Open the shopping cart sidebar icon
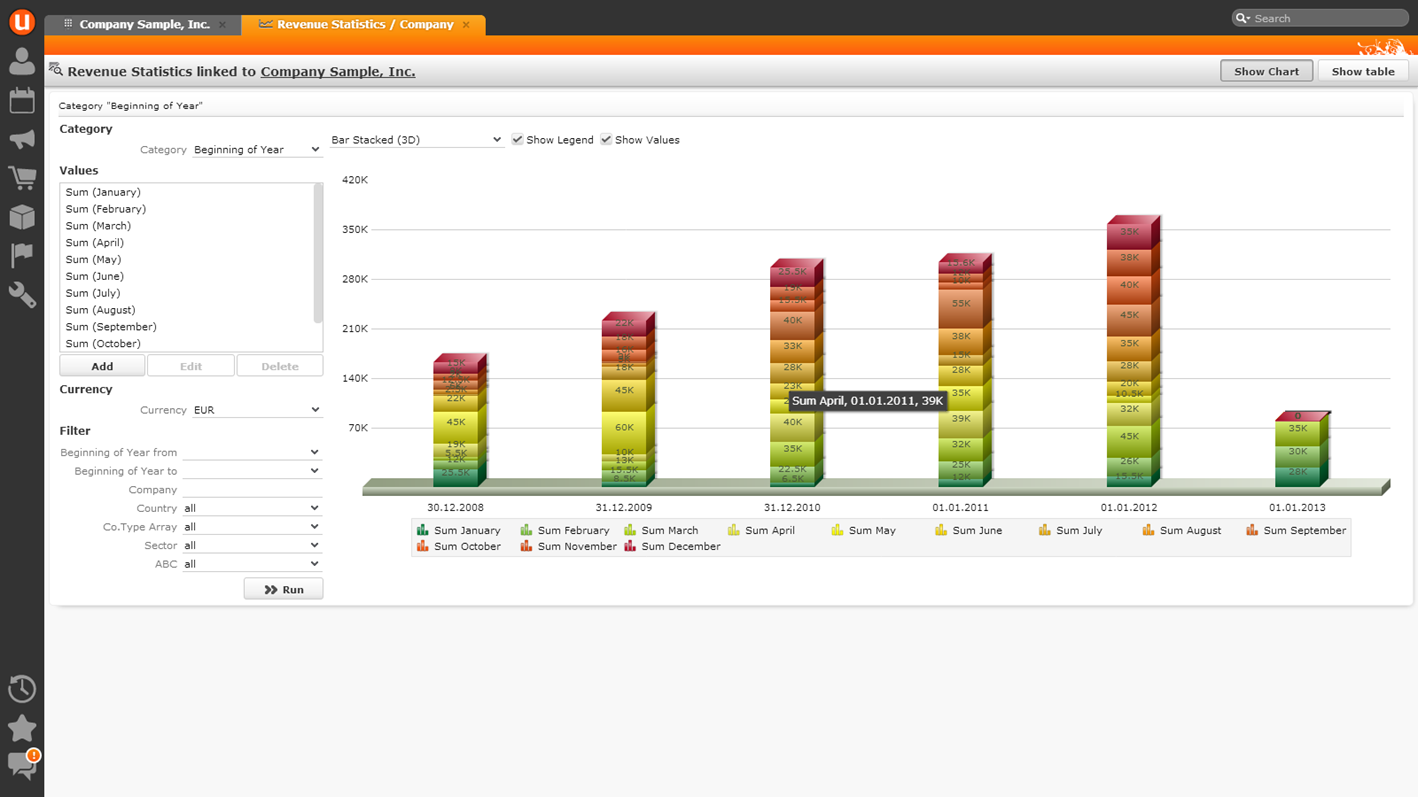This screenshot has height=797, width=1418. [21, 178]
